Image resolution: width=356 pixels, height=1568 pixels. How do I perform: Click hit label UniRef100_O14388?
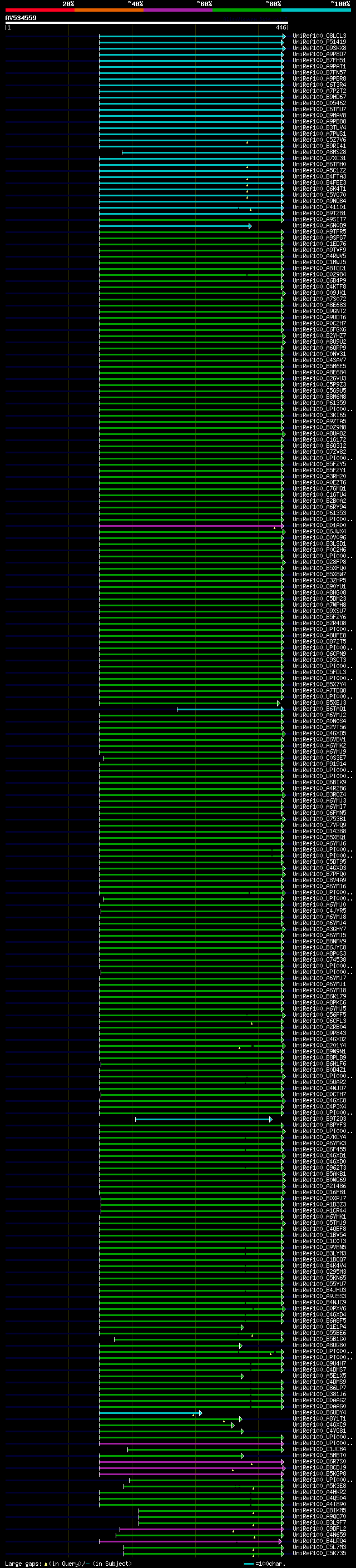click(x=319, y=832)
